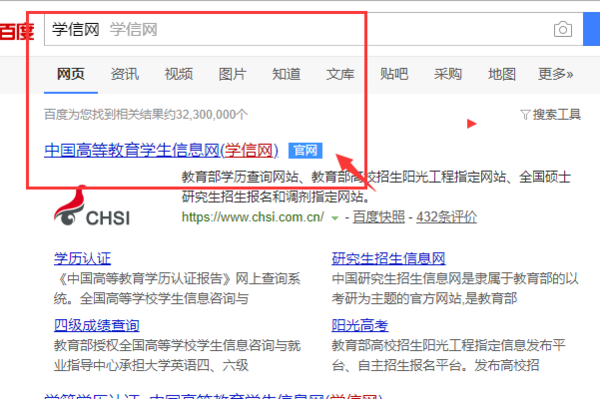Click text 教育部授权全国高等学校学生信息咨询与就

click(177, 345)
